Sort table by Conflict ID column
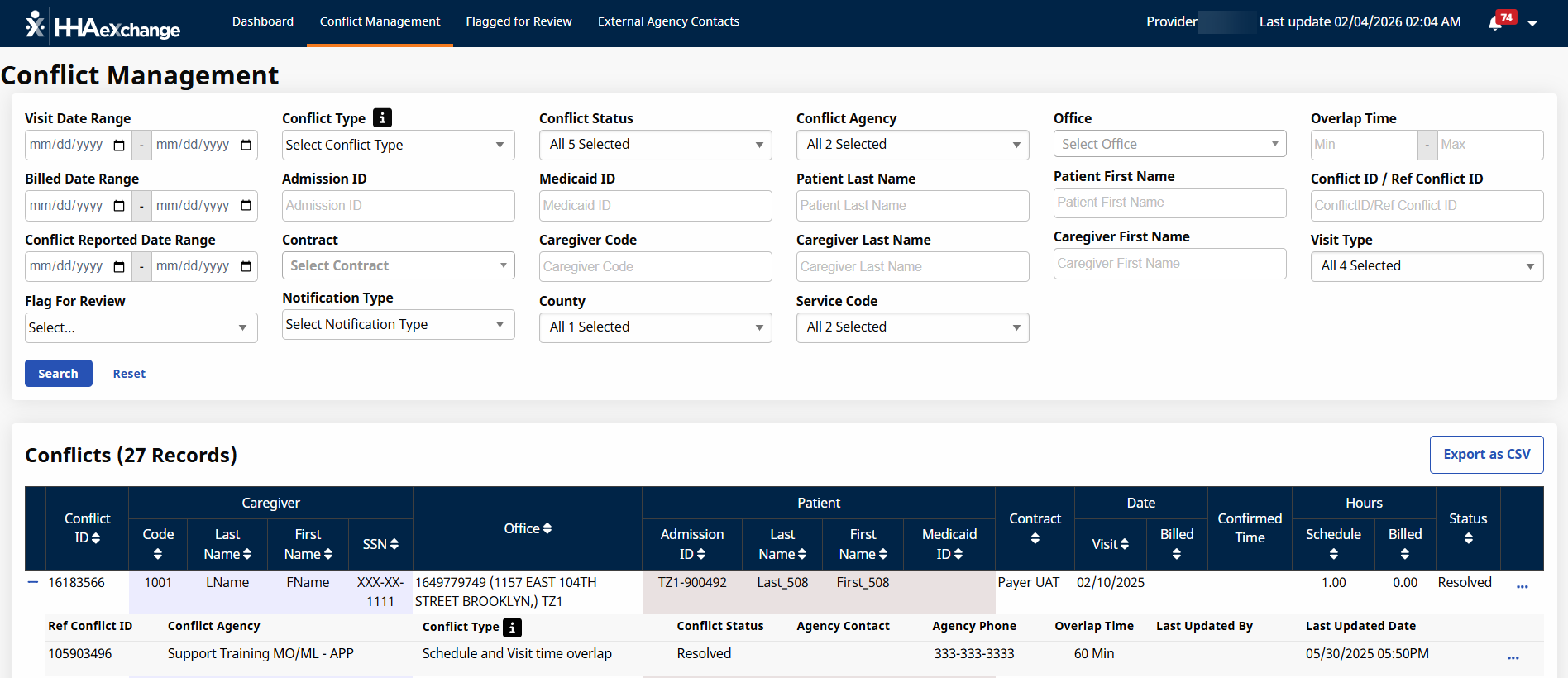Image resolution: width=1568 pixels, height=678 pixels. (x=87, y=528)
